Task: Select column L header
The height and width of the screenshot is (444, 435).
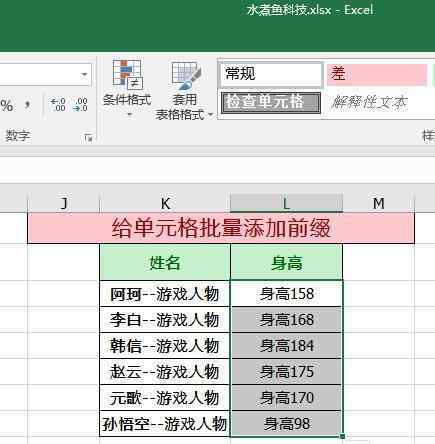Action: point(286,203)
